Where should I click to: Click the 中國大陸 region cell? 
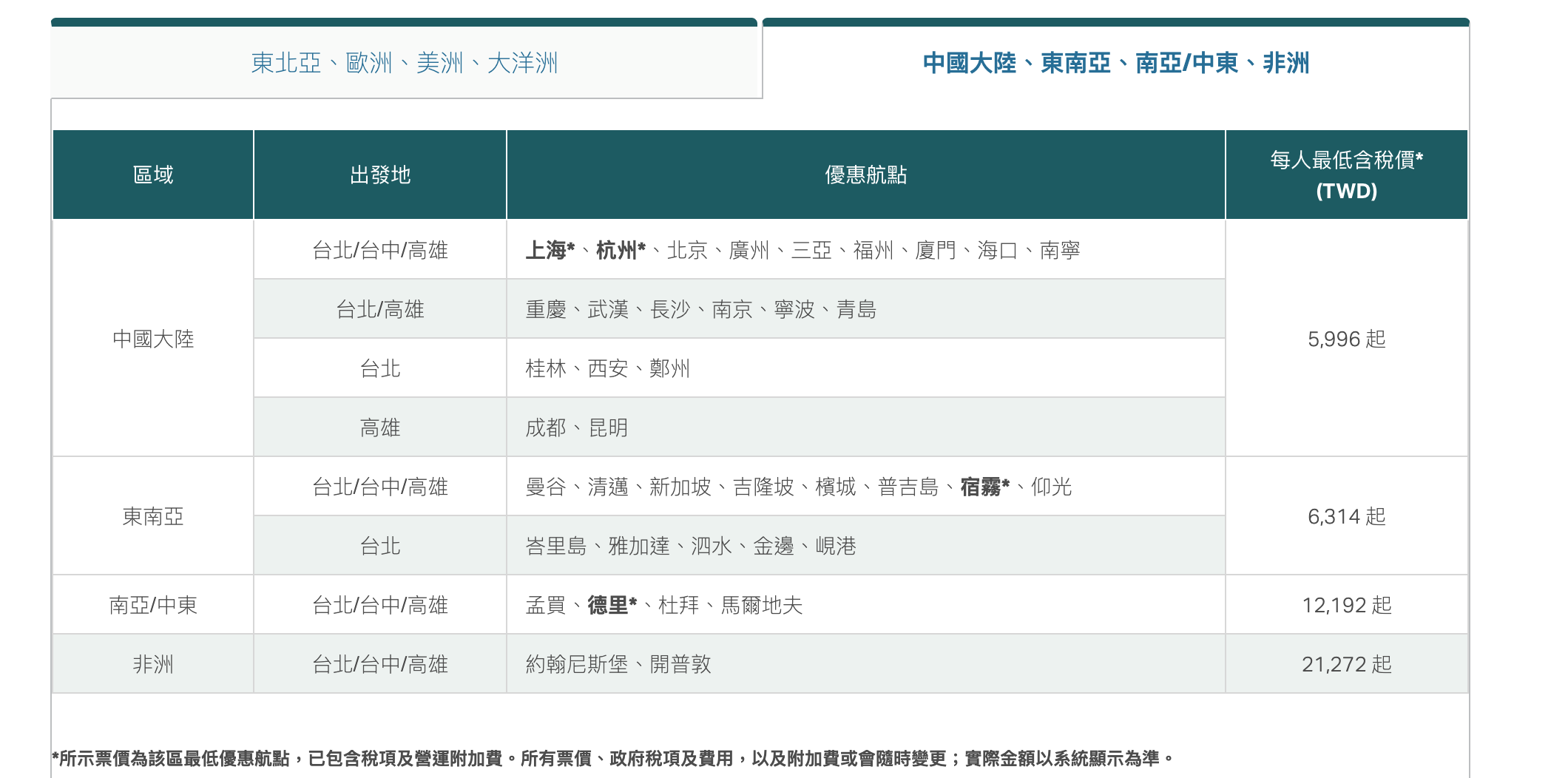[153, 339]
